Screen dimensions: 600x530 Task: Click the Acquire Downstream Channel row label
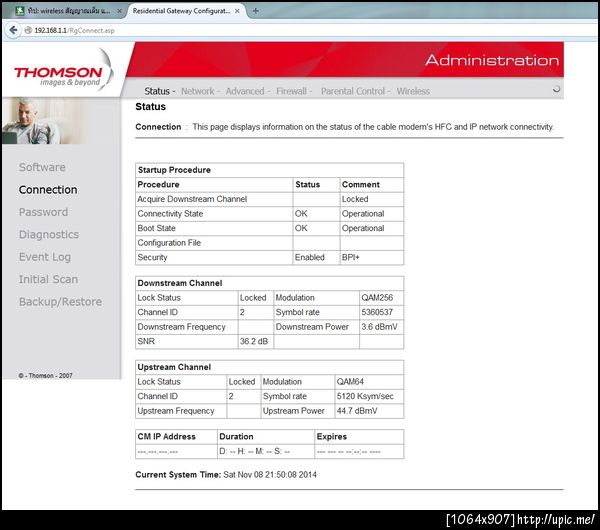192,199
